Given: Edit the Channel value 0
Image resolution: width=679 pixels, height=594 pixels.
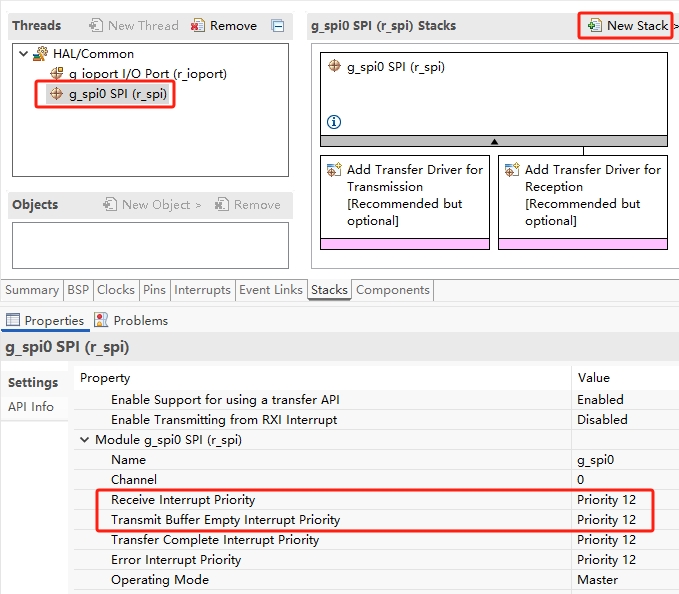Looking at the screenshot, I should click(581, 480).
